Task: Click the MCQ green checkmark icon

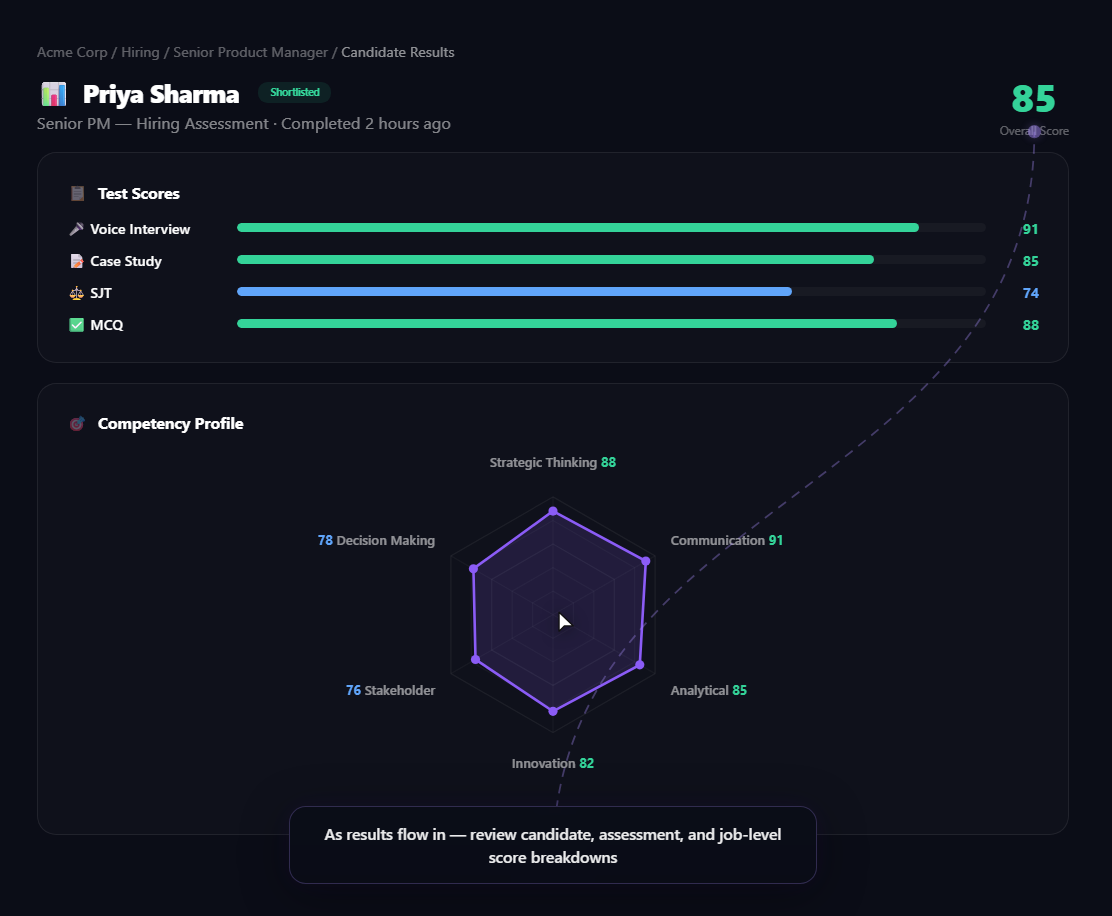Action: point(77,325)
